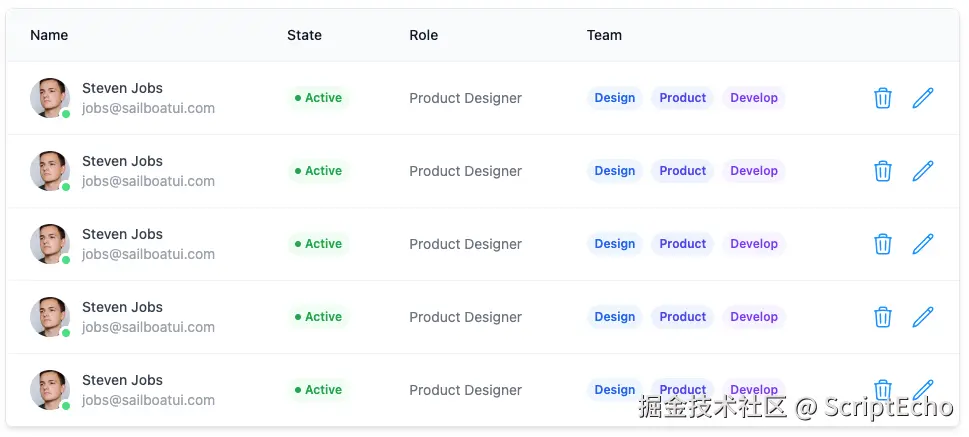Select the Product tag in the second row

(x=683, y=171)
